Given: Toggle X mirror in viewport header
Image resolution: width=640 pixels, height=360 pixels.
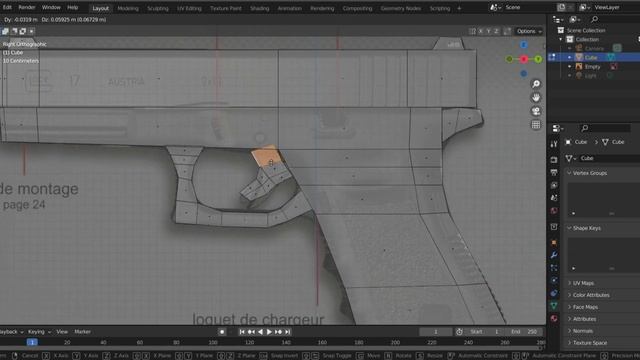Looking at the screenshot, I should 481,31.
